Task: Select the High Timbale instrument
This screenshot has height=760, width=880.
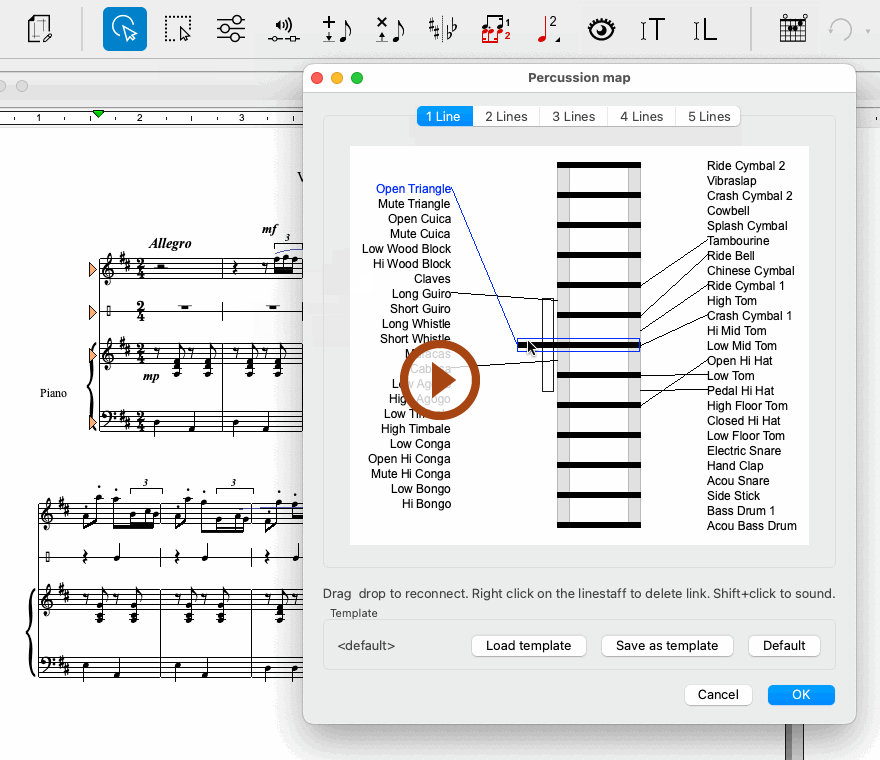Action: tap(415, 429)
